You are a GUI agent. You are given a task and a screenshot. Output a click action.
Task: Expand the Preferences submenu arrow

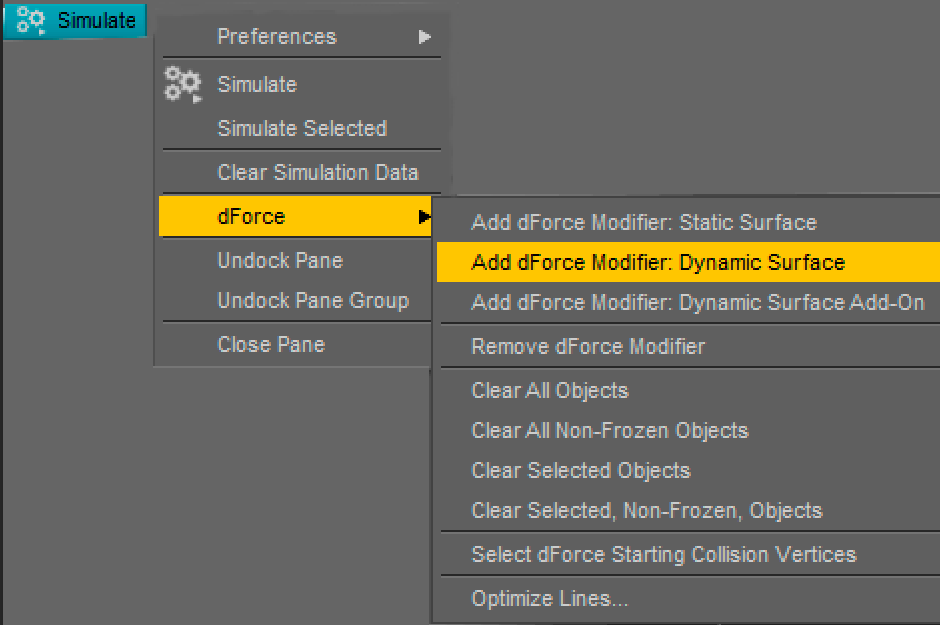[424, 37]
